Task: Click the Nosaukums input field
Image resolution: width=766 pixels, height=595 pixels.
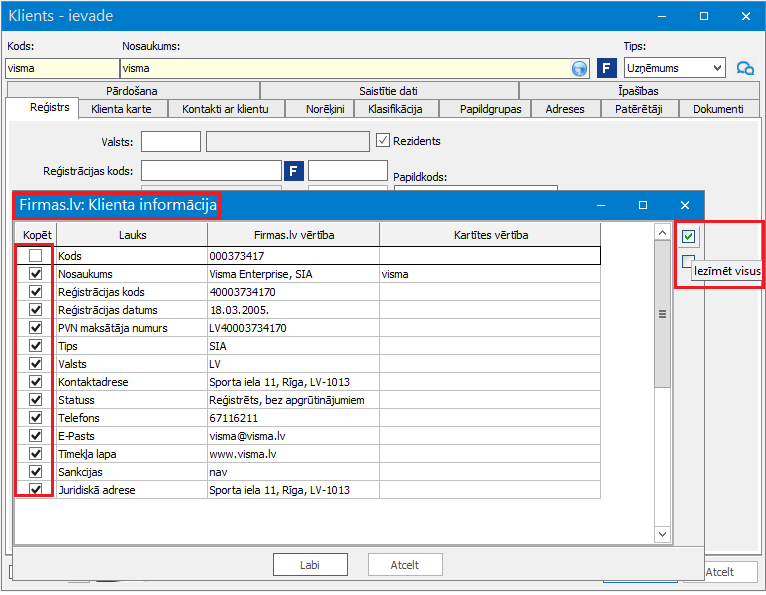Action: [346, 68]
